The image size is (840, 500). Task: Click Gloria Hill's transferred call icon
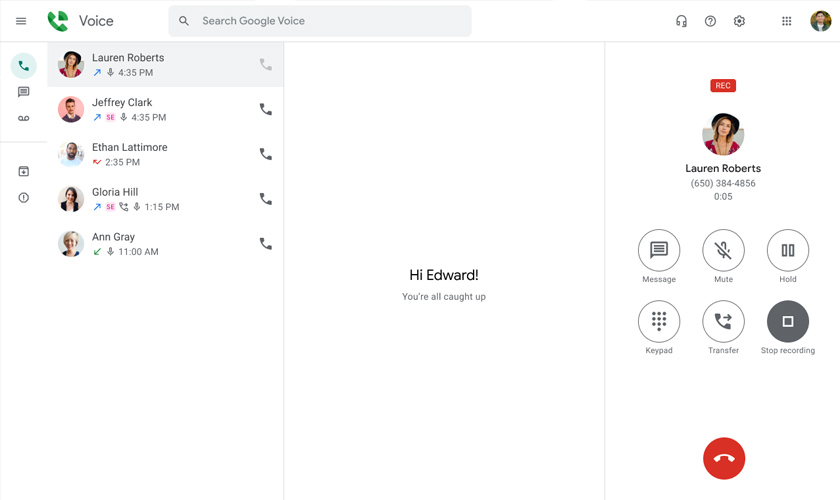tap(124, 207)
